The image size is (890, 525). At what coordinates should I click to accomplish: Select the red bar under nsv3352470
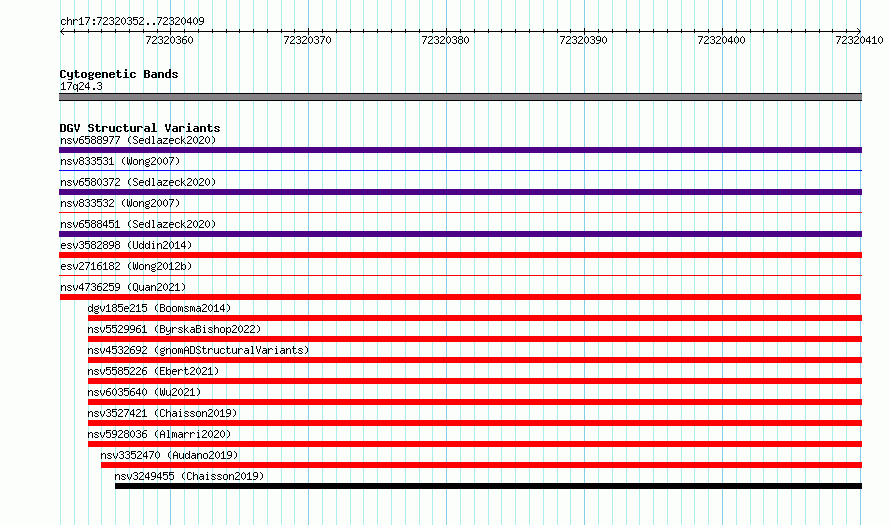pos(481,465)
